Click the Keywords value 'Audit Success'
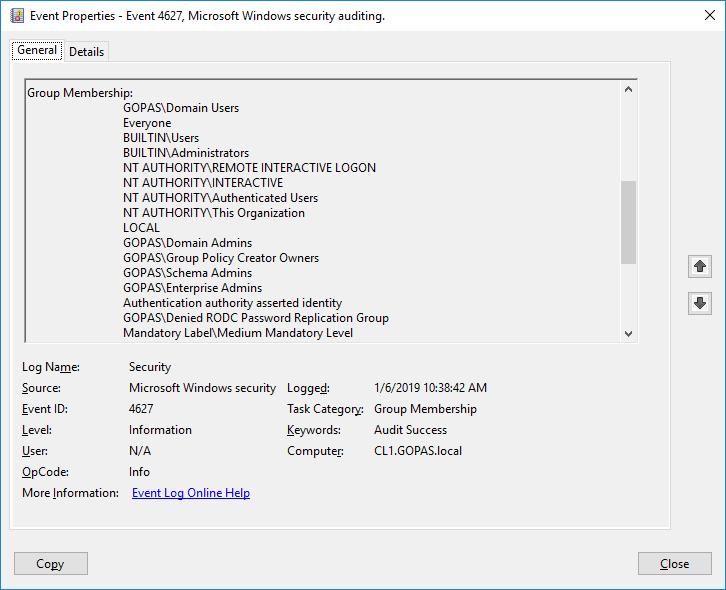 point(411,430)
